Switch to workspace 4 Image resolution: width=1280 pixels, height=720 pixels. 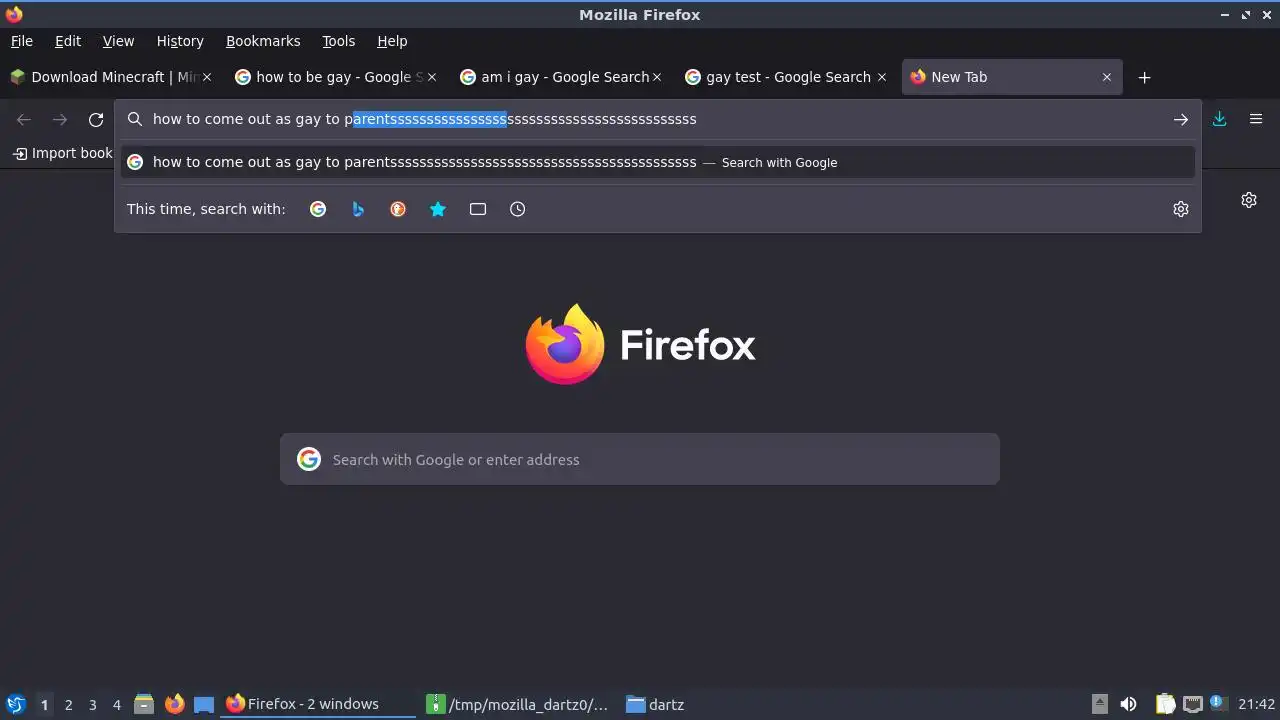tap(116, 704)
